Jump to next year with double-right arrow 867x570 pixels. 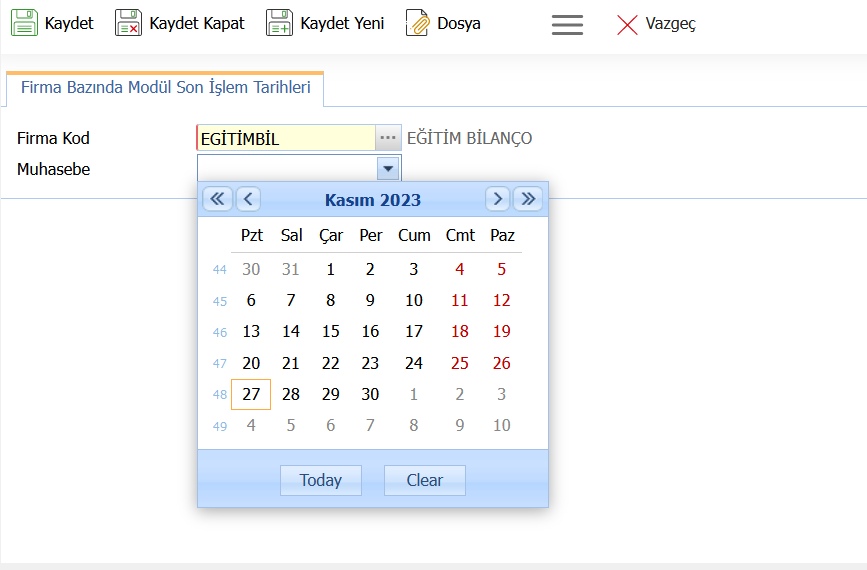tap(528, 199)
